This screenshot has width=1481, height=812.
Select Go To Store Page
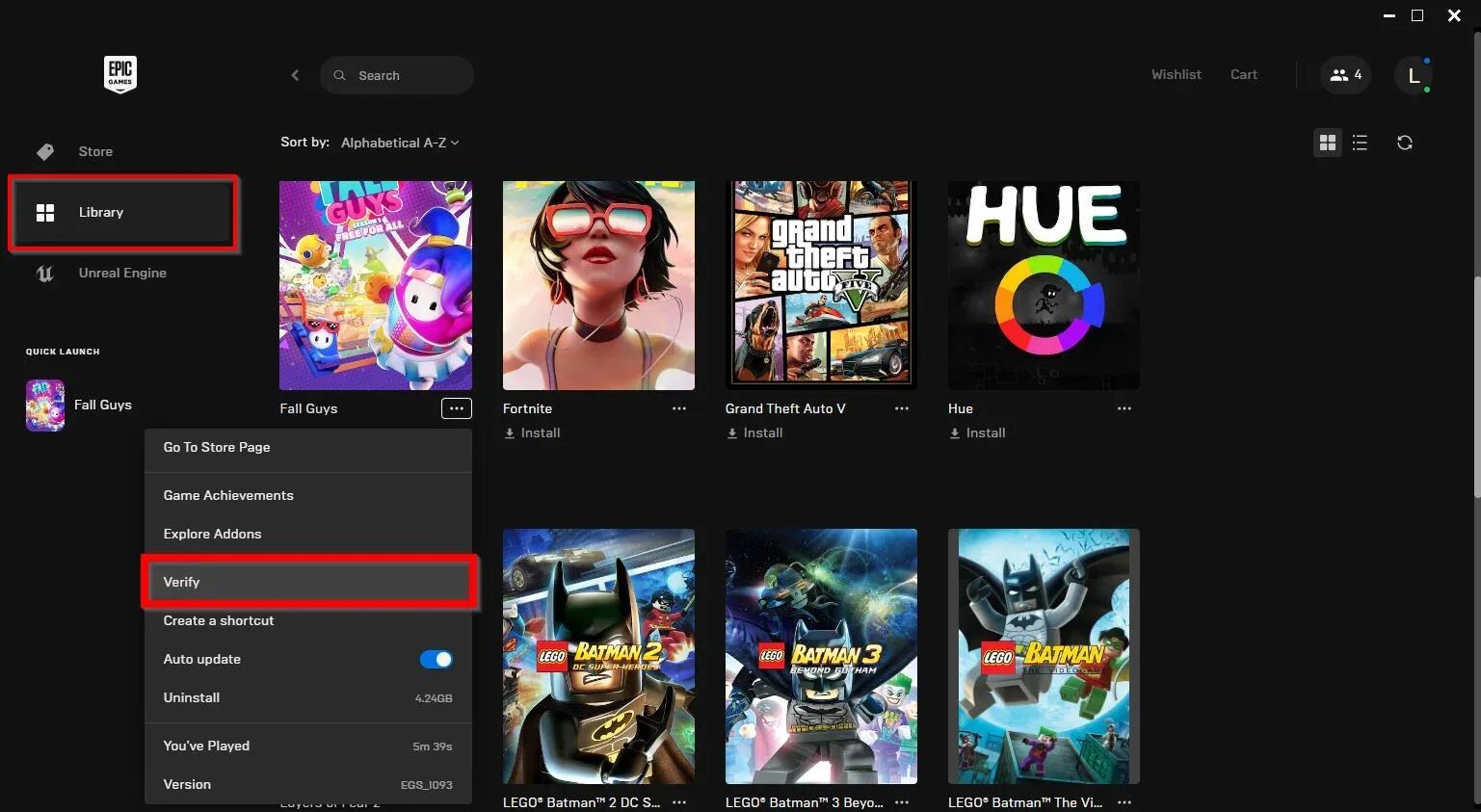308,447
